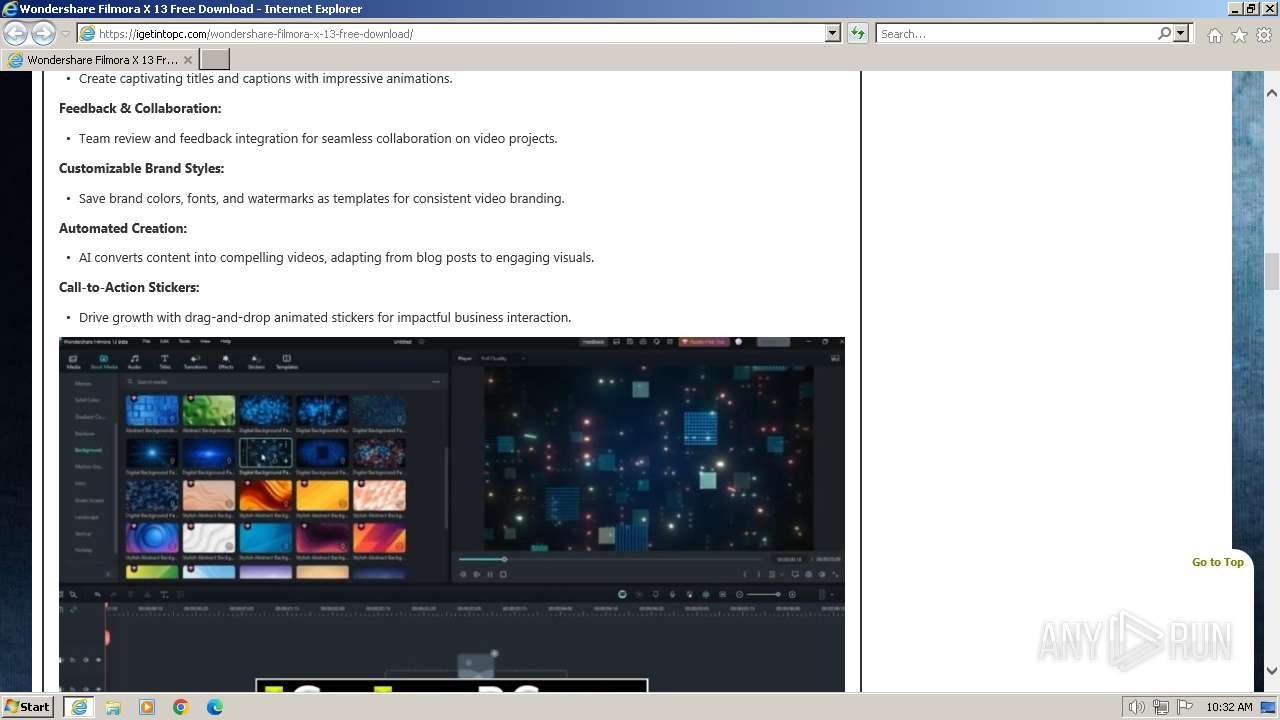The image size is (1280, 720).
Task: Click the Feedback & Collaboration heading
Action: 140,108
